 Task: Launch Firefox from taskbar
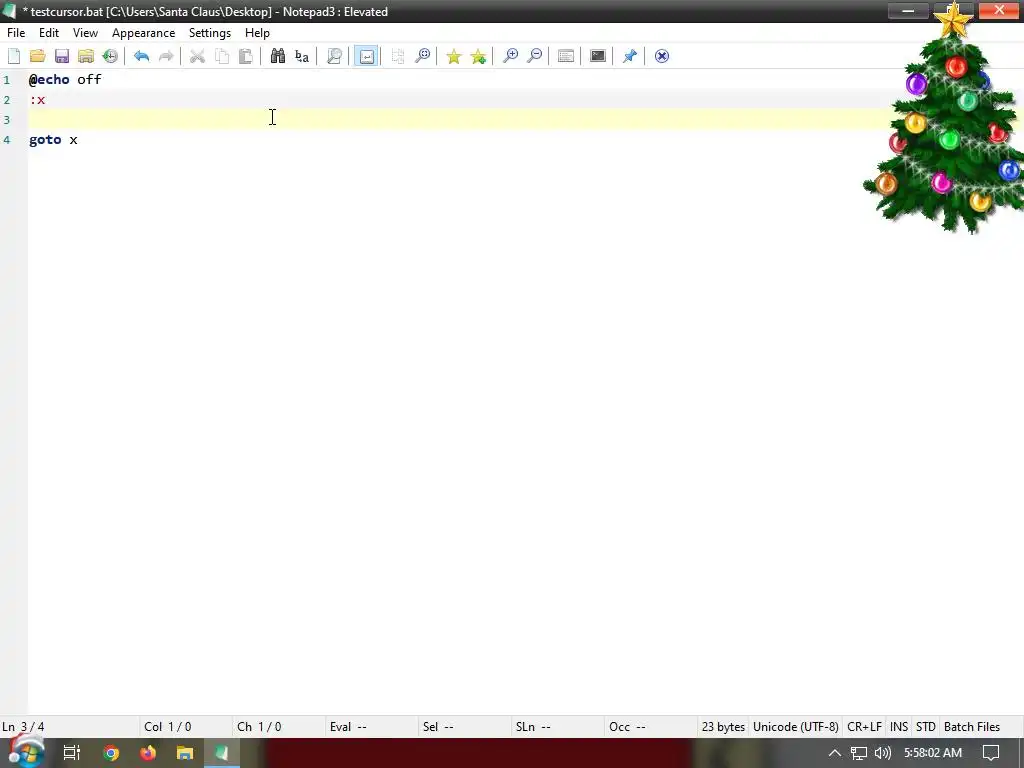click(148, 753)
